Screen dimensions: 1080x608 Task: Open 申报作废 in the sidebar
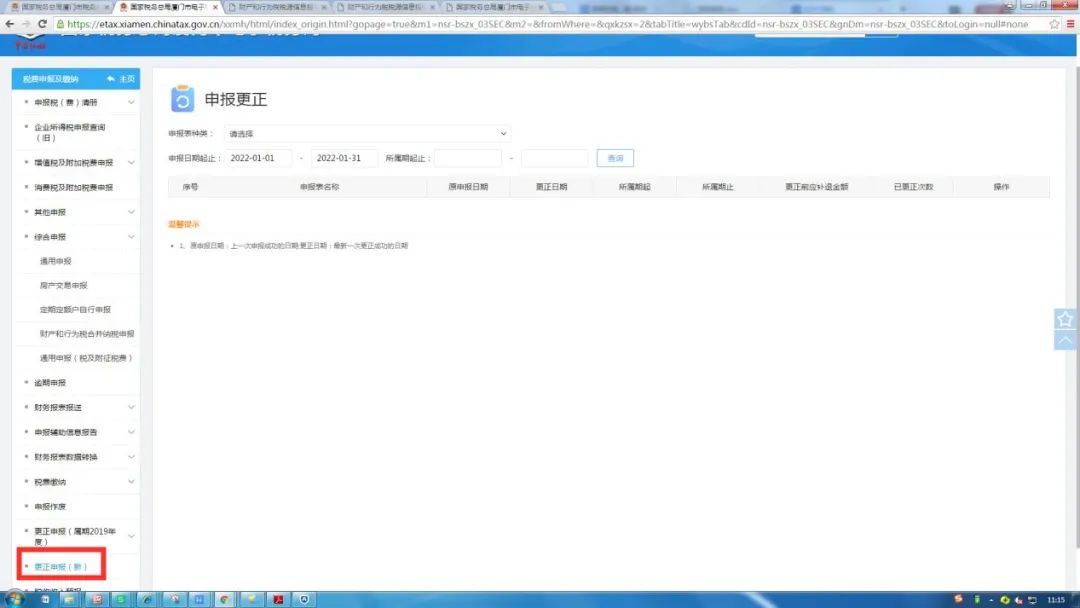point(50,507)
